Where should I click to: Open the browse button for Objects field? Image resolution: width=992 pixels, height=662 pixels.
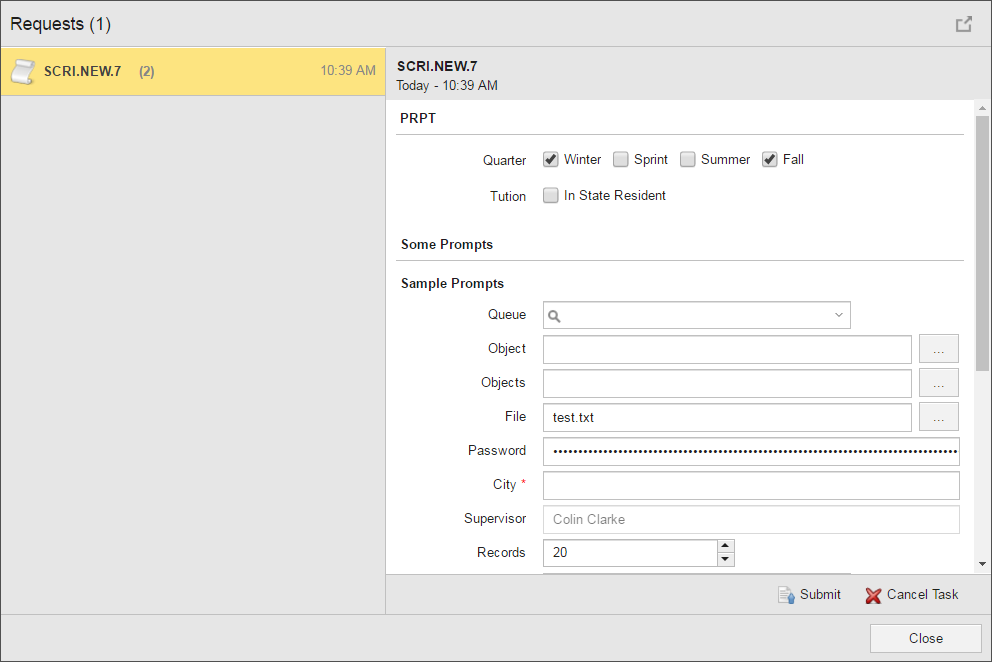point(938,383)
